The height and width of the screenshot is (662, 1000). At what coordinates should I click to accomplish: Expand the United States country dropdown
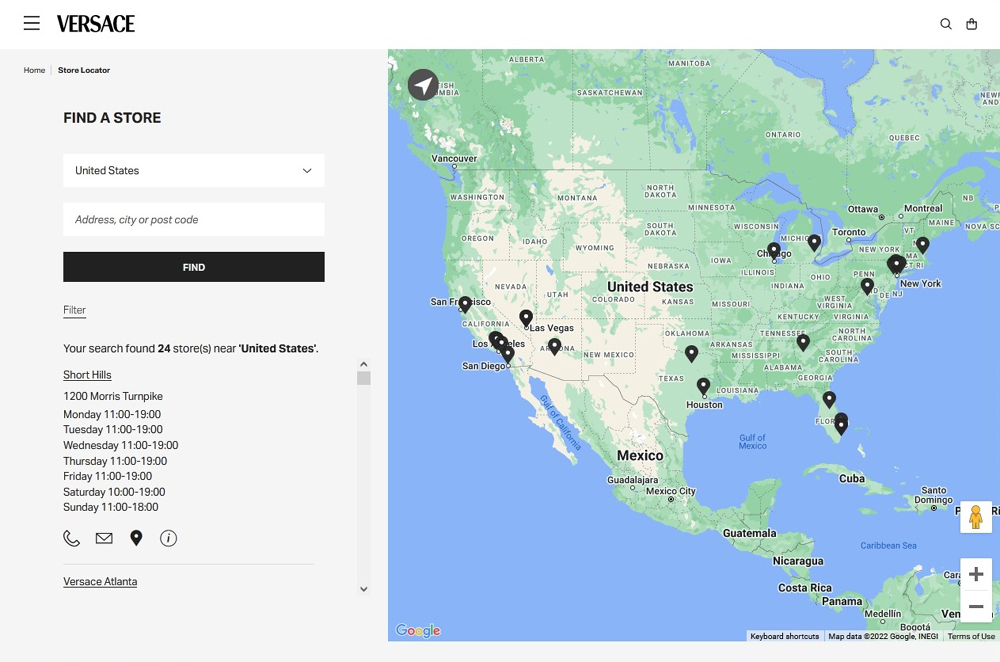194,170
